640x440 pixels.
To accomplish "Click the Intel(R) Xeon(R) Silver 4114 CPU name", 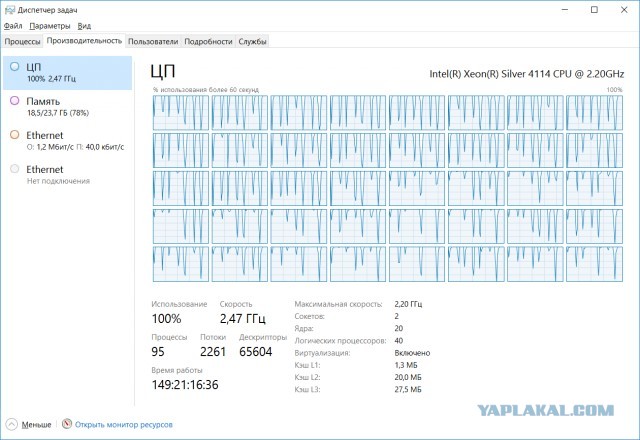I will [527, 74].
